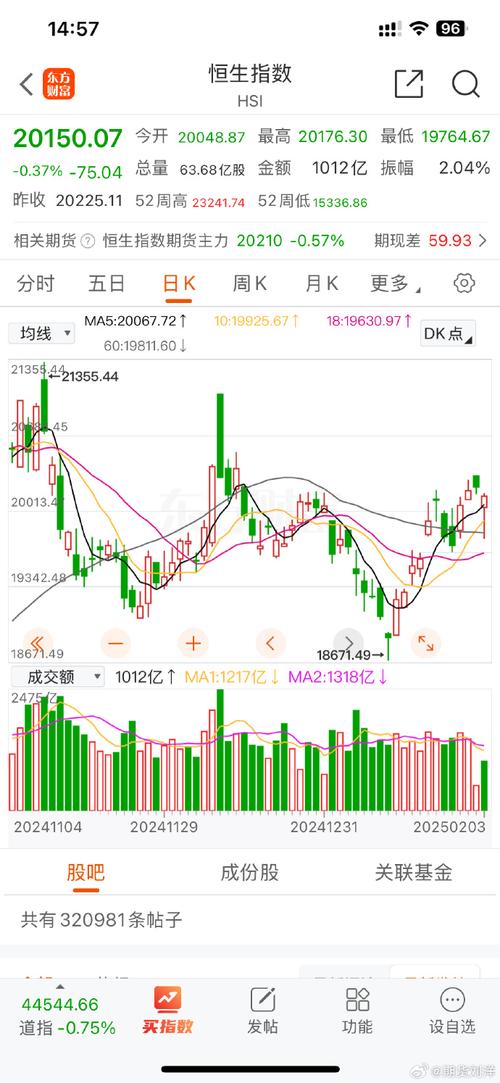Tap the 发帖 post icon
The height and width of the screenshot is (1083, 500).
(x=262, y=1010)
